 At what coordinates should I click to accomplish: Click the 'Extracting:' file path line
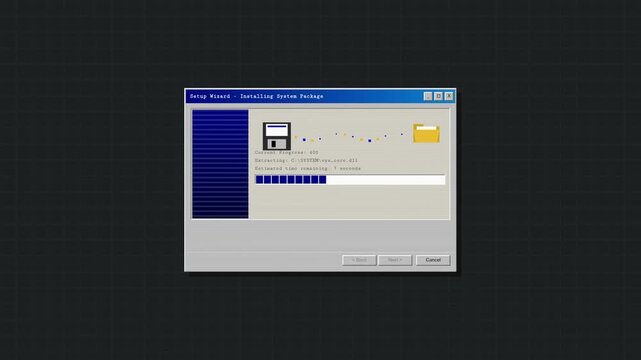306,161
